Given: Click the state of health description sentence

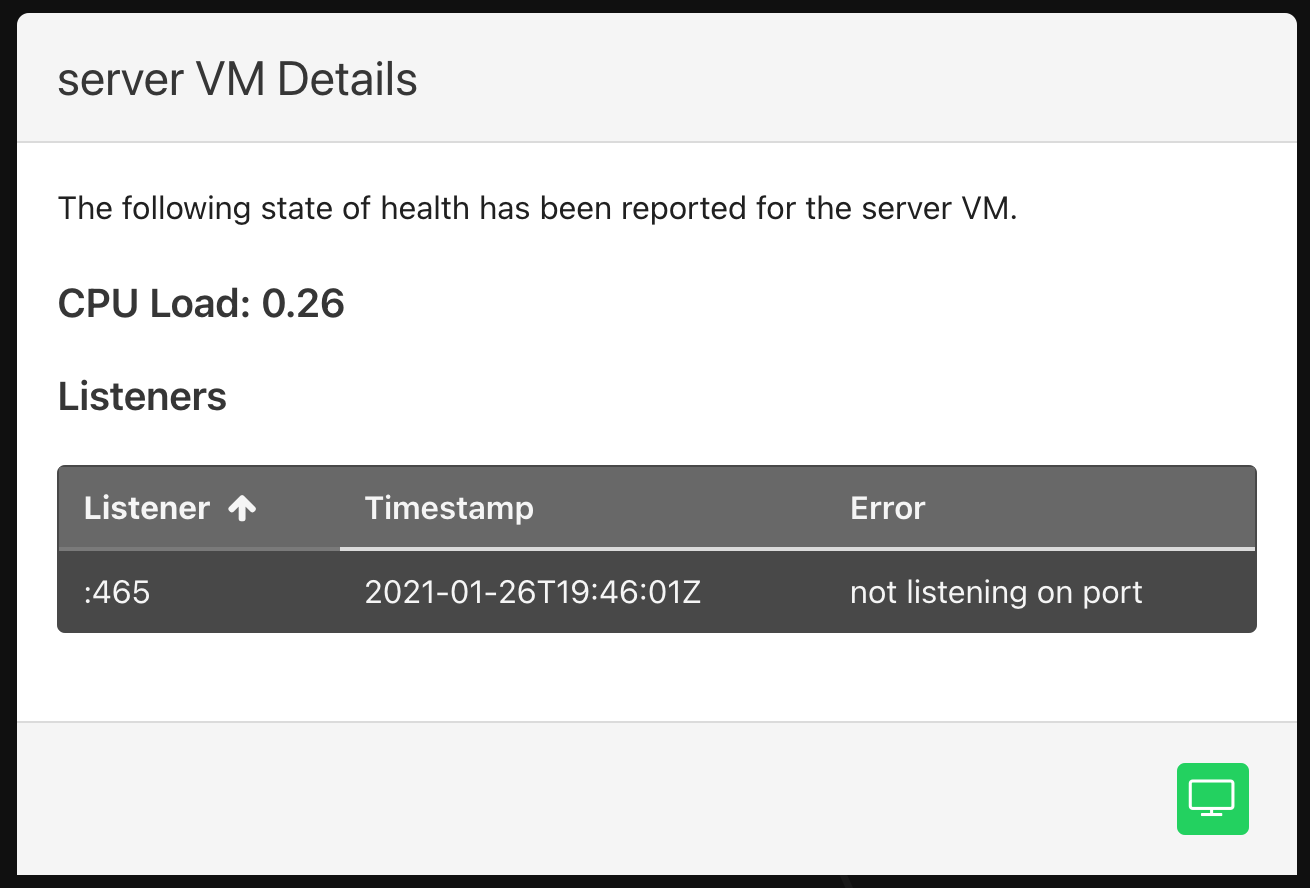Looking at the screenshot, I should [537, 209].
